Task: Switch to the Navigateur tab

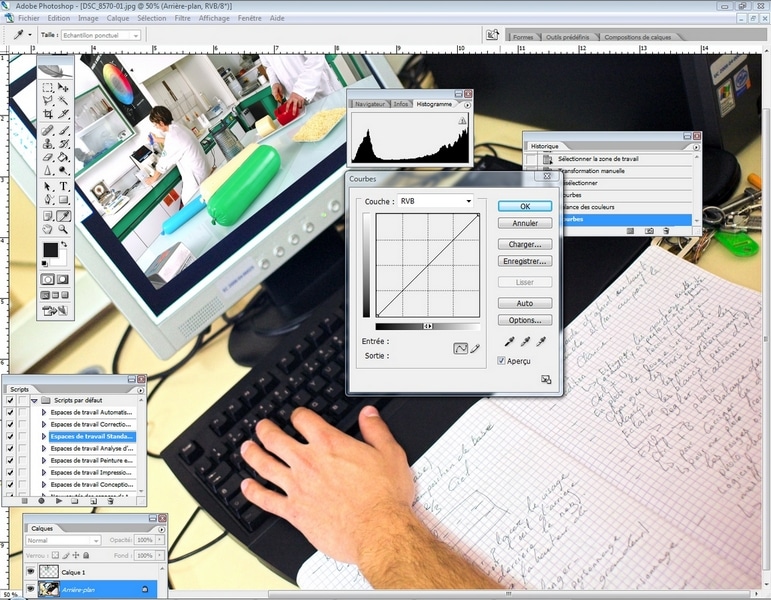Action: click(x=369, y=104)
